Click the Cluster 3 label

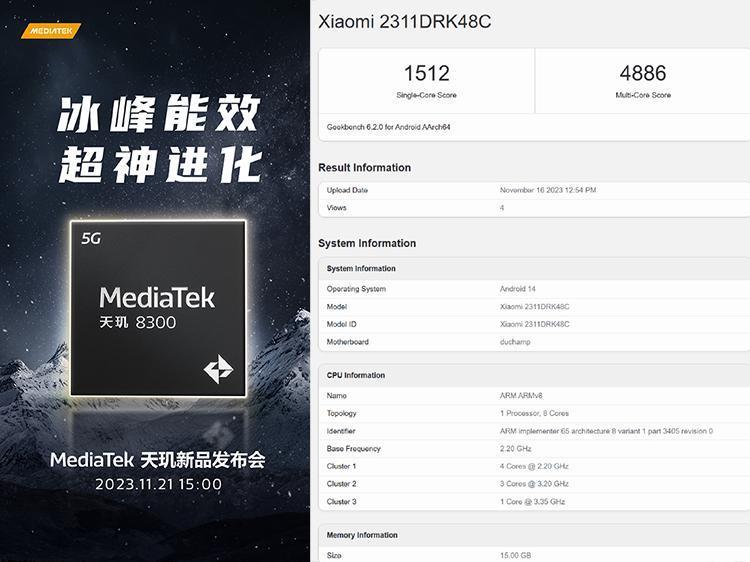[342, 502]
